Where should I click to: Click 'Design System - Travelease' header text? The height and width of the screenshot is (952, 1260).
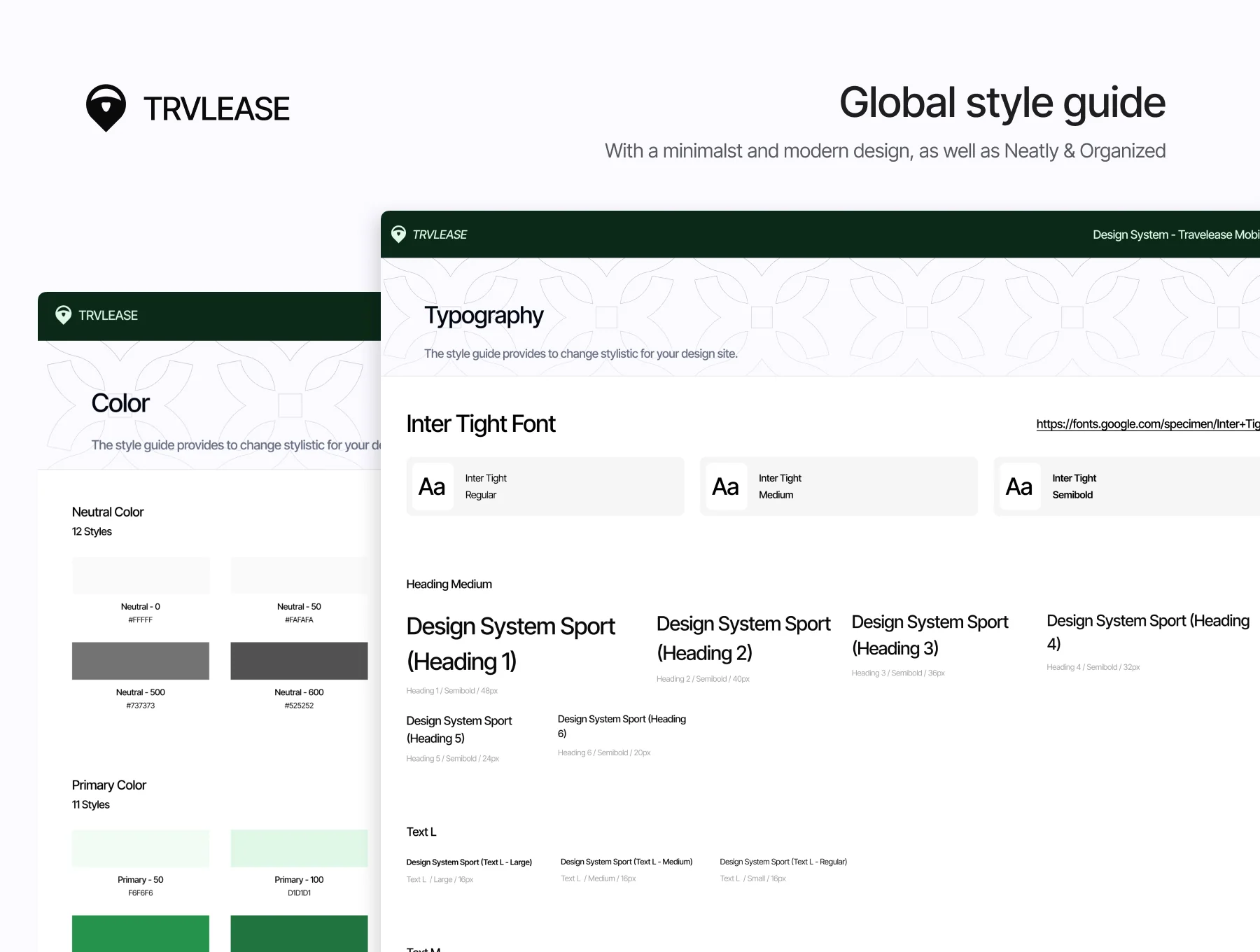(x=1176, y=234)
